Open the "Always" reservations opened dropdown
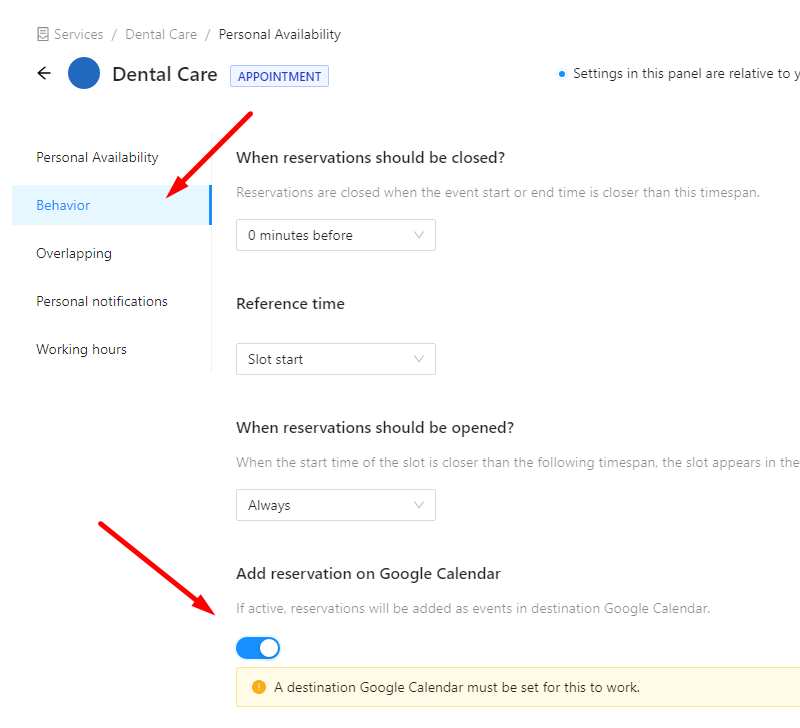The width and height of the screenshot is (800, 728). point(335,505)
